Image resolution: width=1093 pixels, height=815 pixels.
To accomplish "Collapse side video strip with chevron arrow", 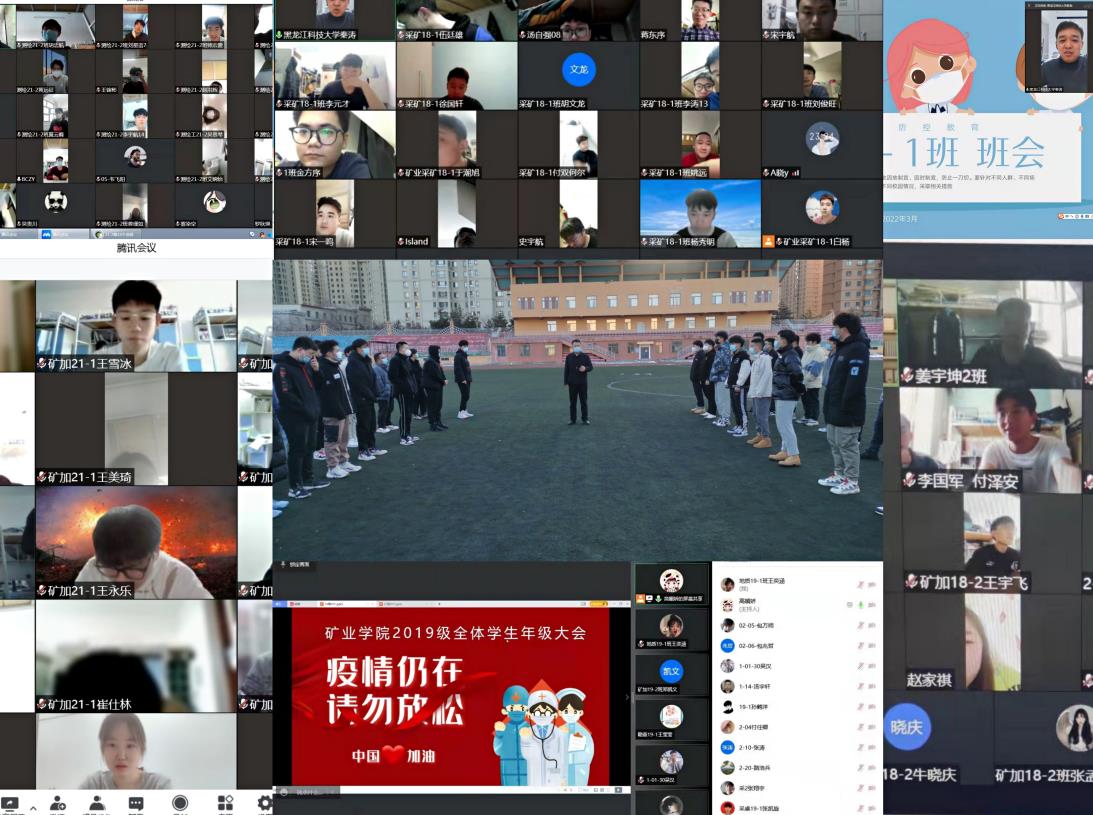I will pyautogui.click(x=628, y=697).
